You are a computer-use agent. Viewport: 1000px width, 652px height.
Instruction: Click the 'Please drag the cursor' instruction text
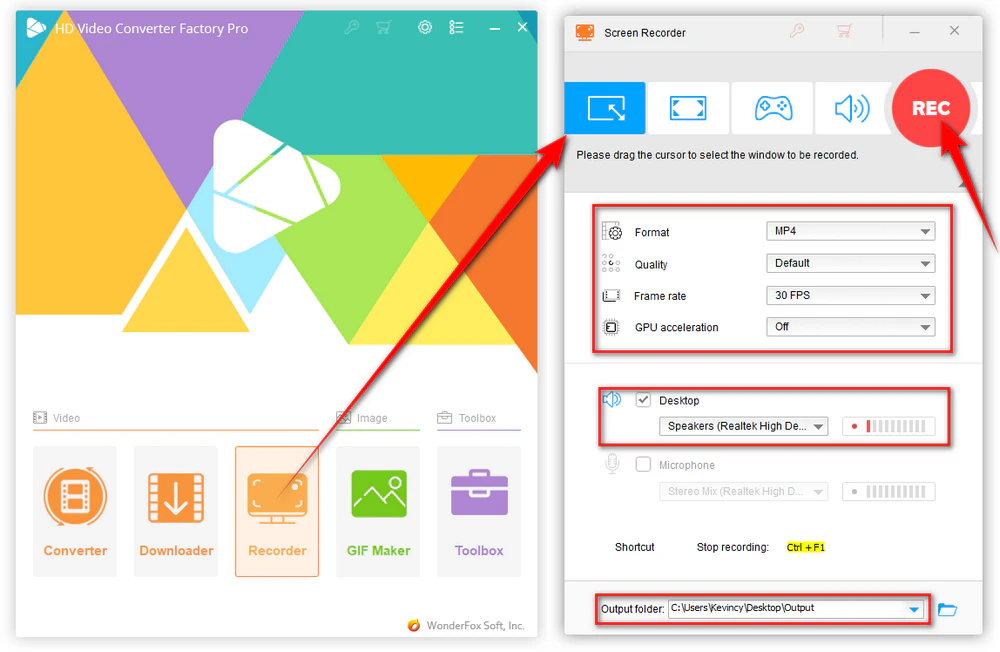(x=717, y=155)
